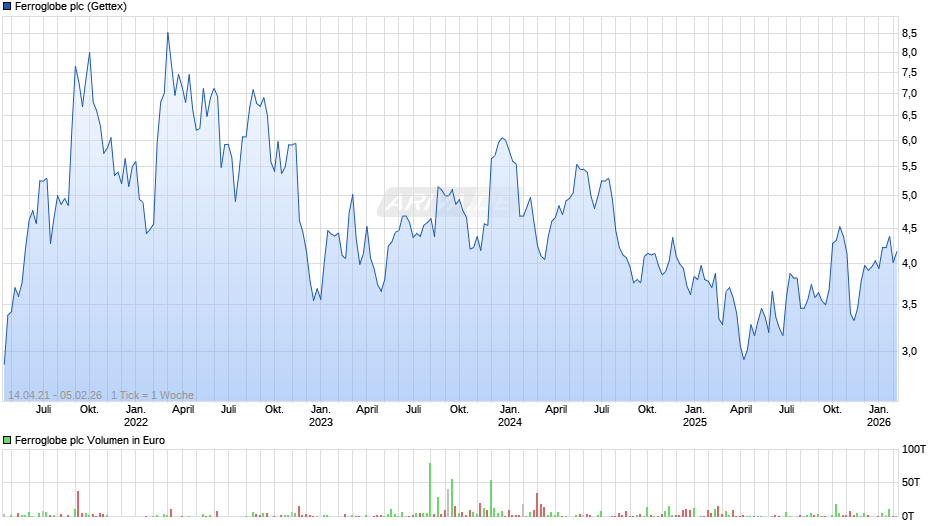Click the 3,5 price axis value
940x526 pixels.
(909, 305)
